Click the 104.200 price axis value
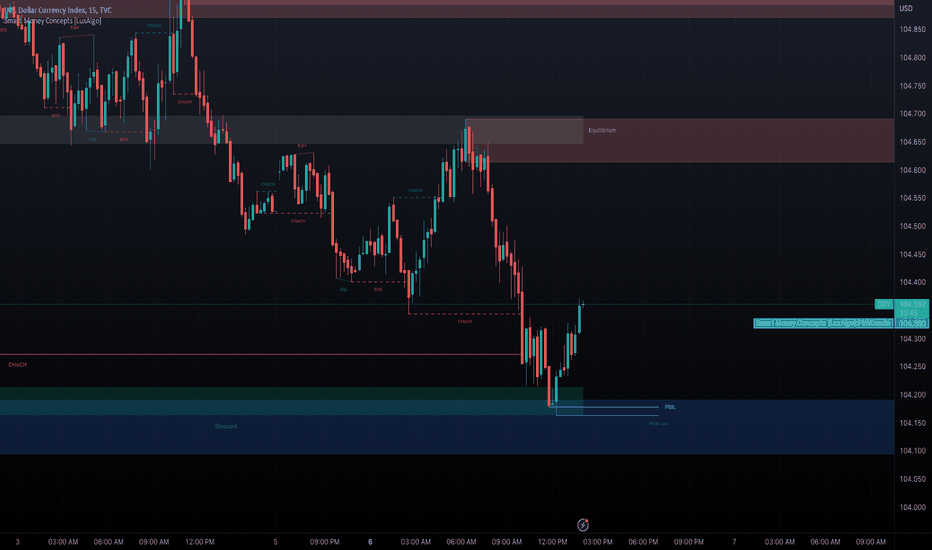This screenshot has width=932, height=550. coord(912,395)
